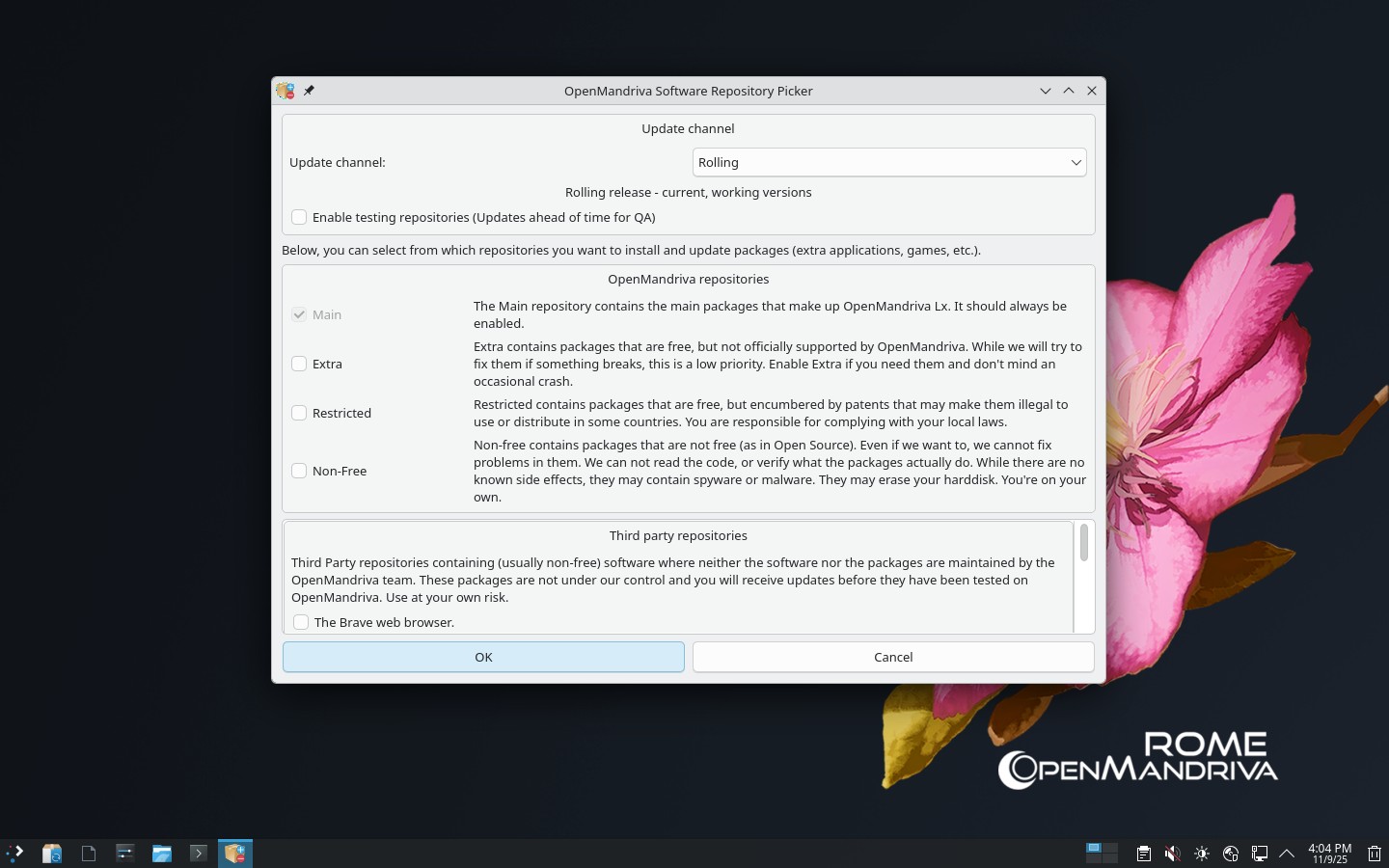Image resolution: width=1389 pixels, height=868 pixels.
Task: Check the Non-Free repository option
Action: click(300, 471)
